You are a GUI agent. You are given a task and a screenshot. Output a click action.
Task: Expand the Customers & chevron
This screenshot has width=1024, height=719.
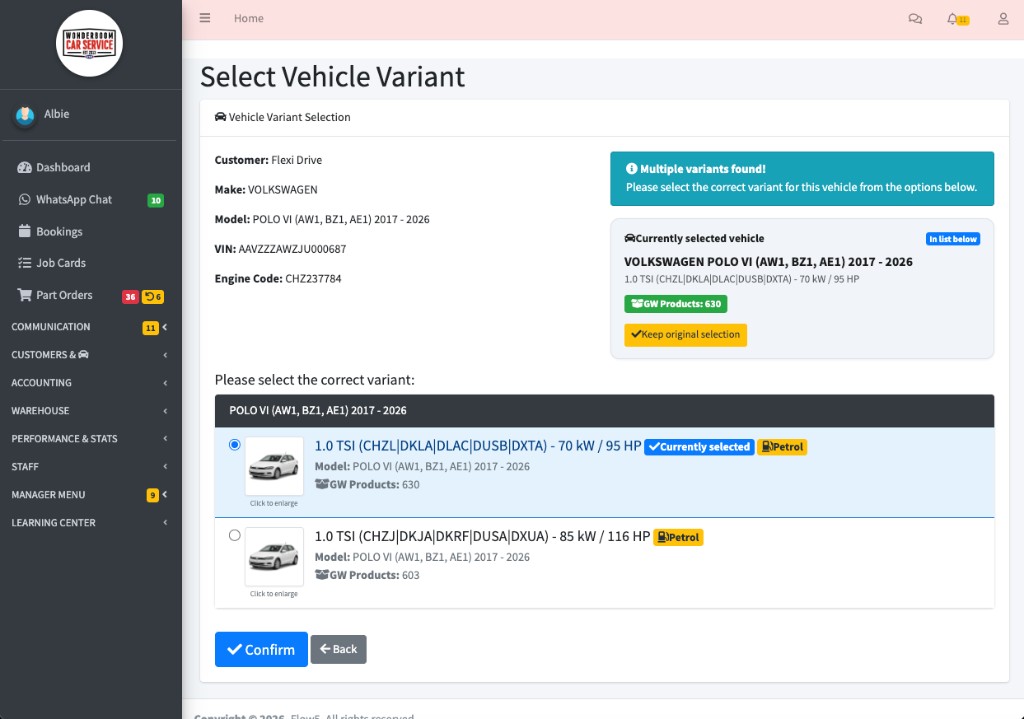[x=165, y=355]
